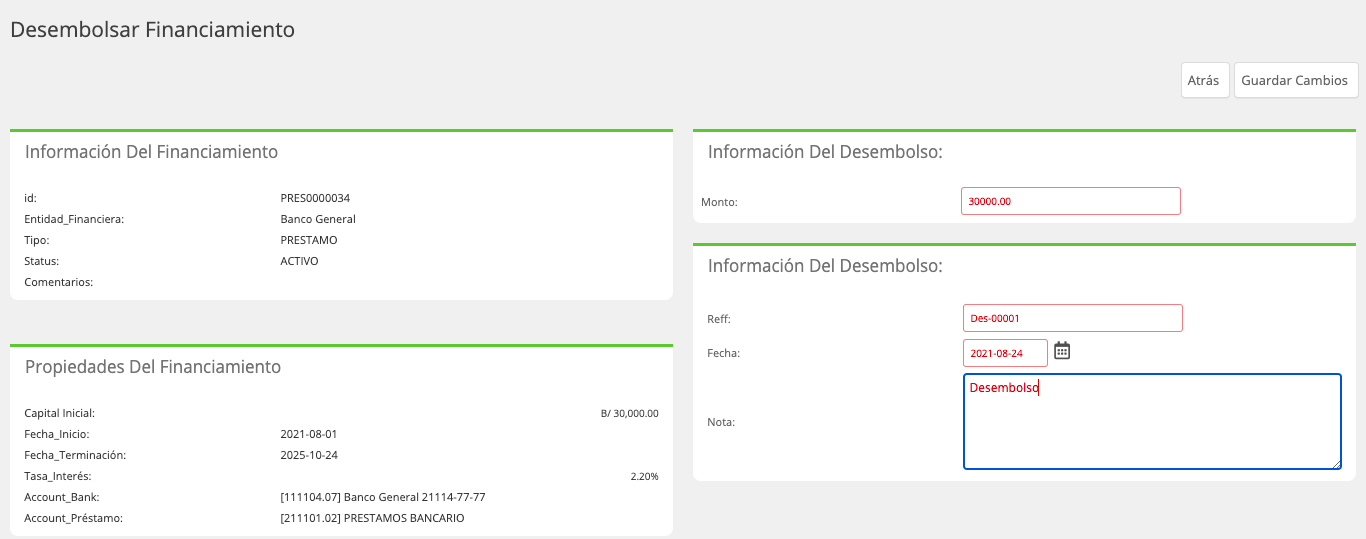1366x539 pixels.
Task: Click inside the Nota text area
Action: coord(1152,421)
